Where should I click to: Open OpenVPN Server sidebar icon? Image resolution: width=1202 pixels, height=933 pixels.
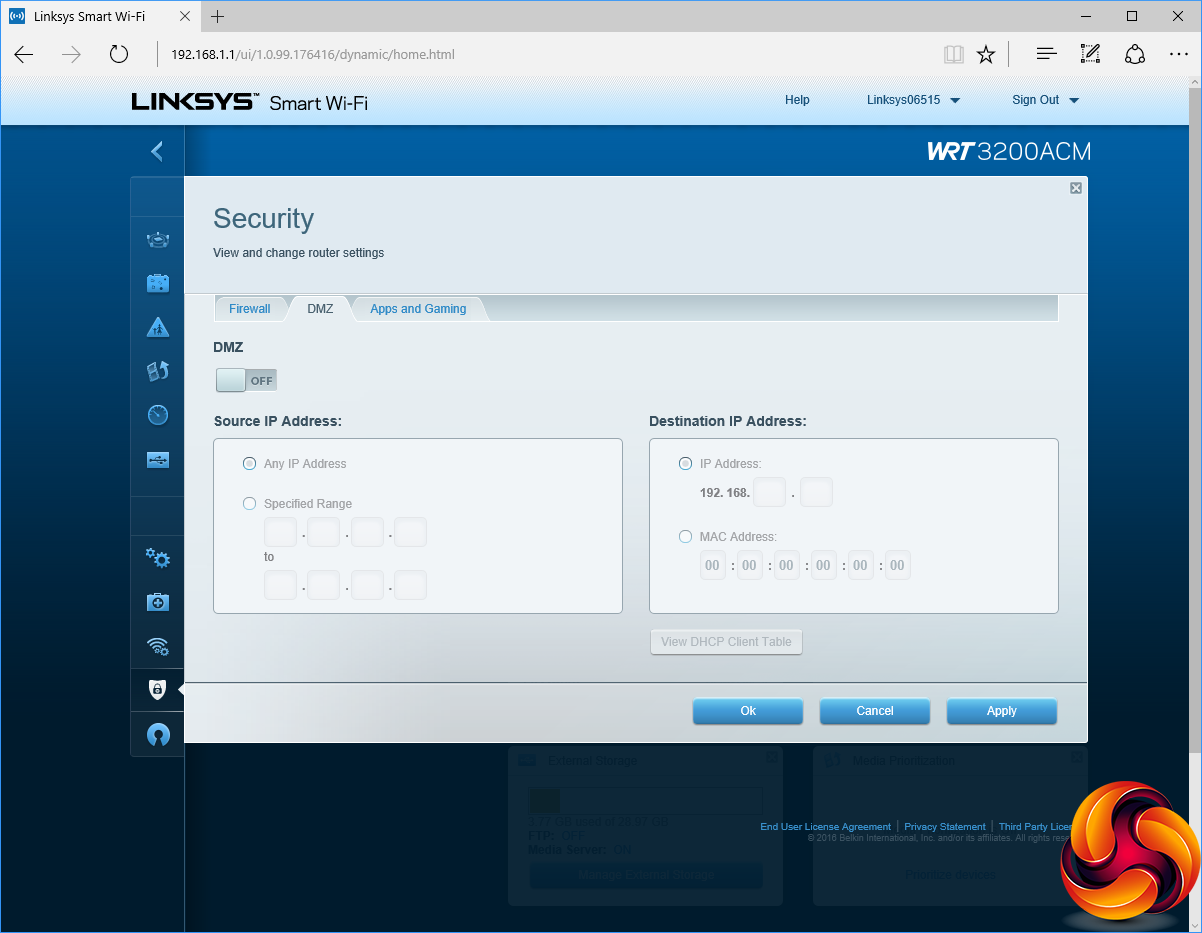click(x=158, y=734)
